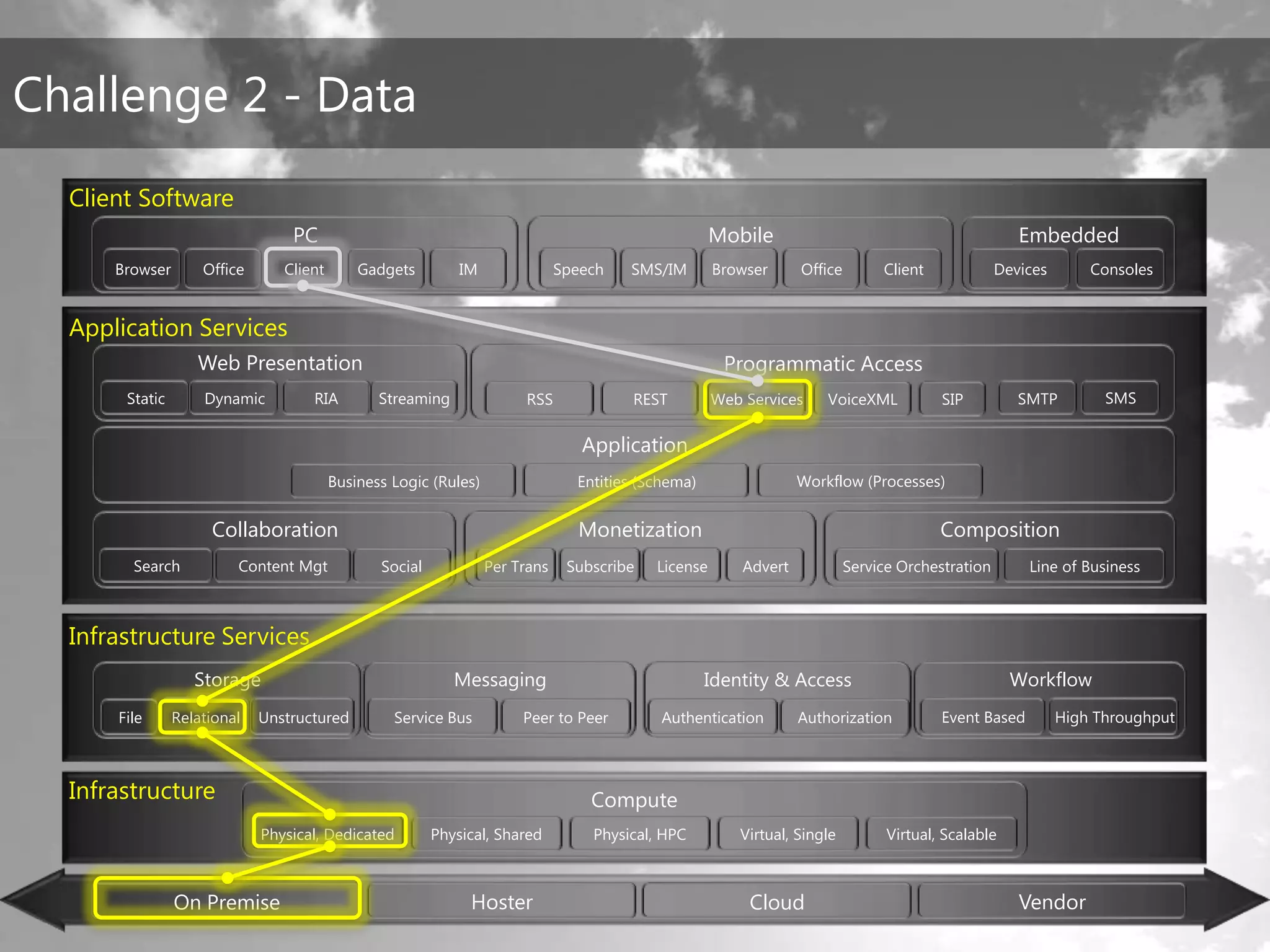
Task: Select the Vendor option
Action: [x=1052, y=901]
